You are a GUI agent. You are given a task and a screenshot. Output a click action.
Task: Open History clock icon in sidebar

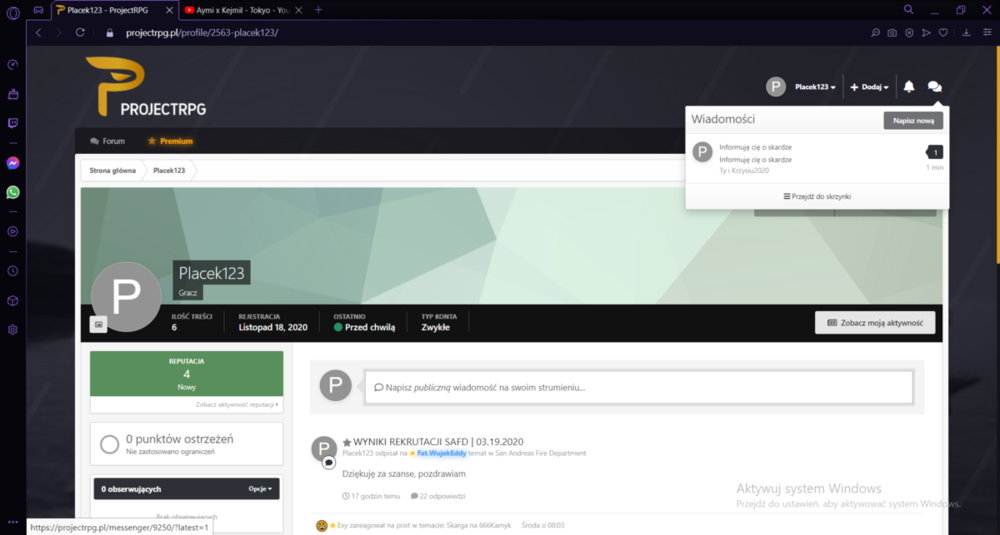point(13,271)
